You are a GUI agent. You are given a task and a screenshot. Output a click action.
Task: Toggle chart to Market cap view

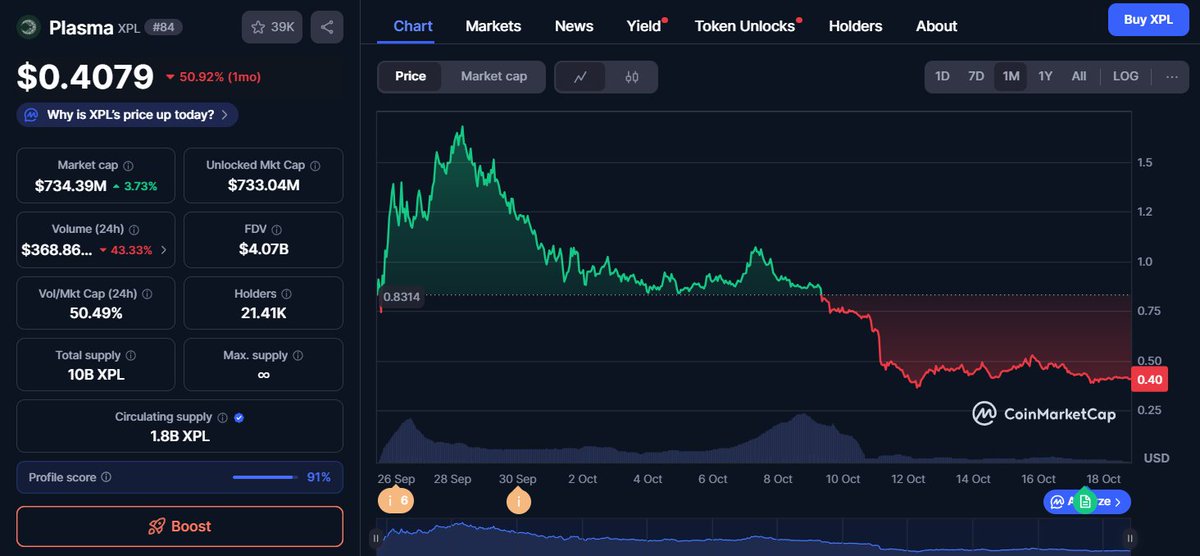pyautogui.click(x=494, y=76)
